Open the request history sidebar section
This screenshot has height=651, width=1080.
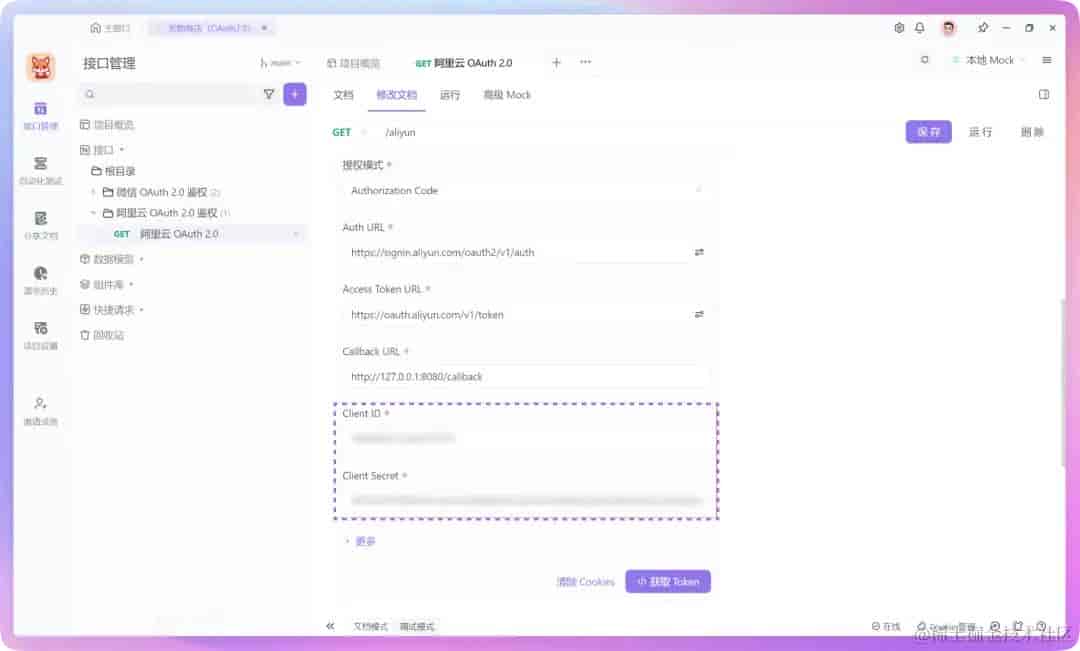41,280
